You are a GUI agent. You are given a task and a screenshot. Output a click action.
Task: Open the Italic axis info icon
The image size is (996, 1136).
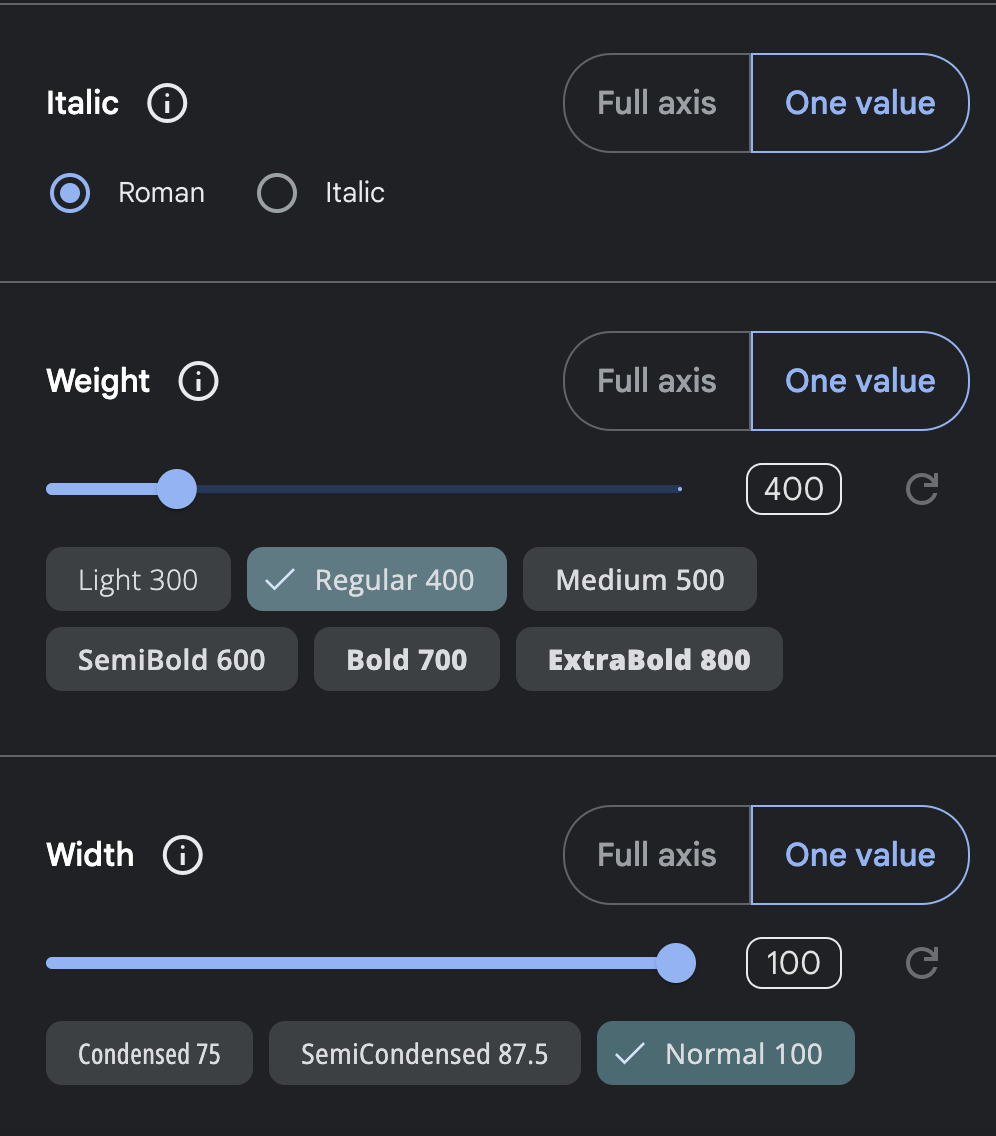[167, 103]
